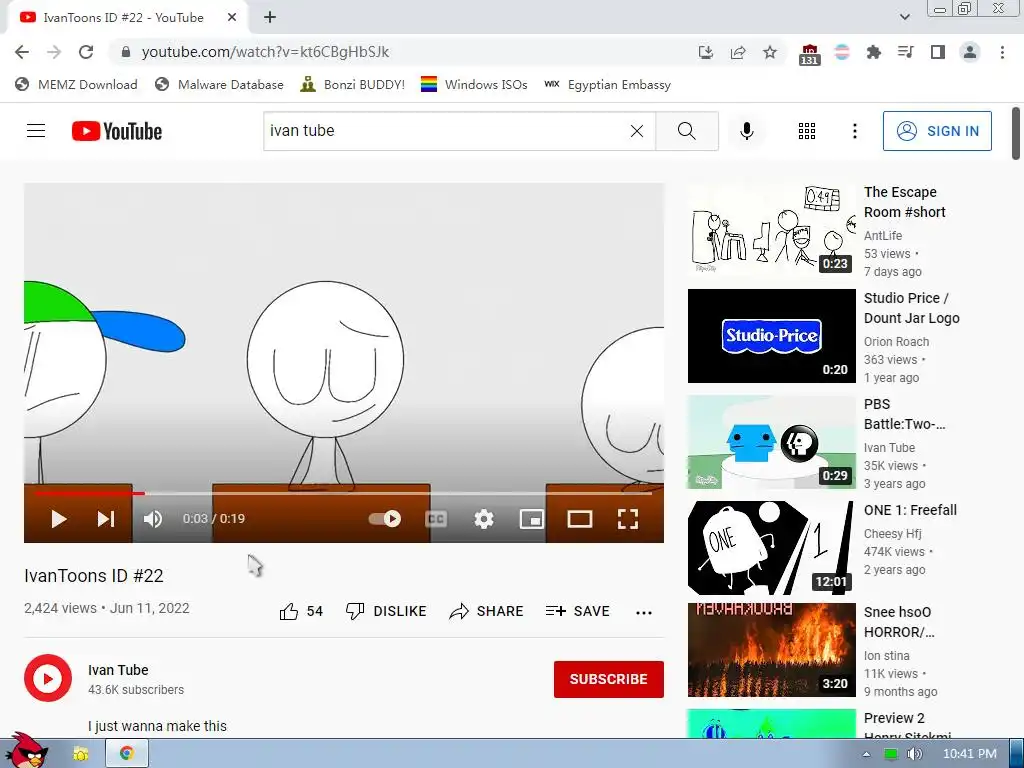Bookmark this page with star icon
The image size is (1024, 768).
coord(770,52)
